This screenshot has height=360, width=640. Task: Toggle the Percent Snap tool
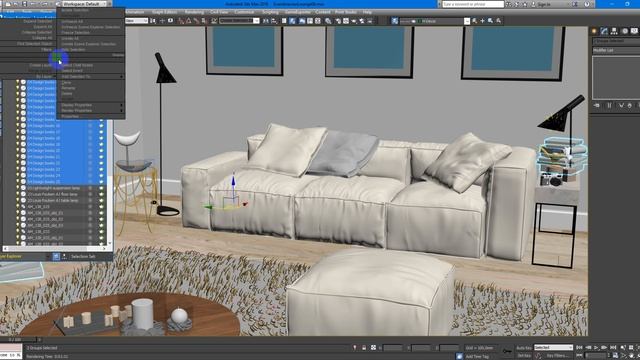[196, 21]
